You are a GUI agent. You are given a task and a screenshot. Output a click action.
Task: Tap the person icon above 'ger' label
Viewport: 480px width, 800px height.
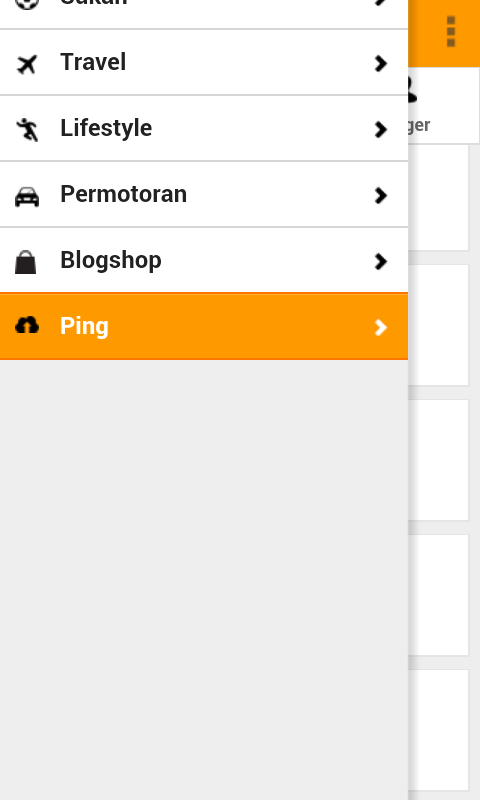(x=412, y=90)
